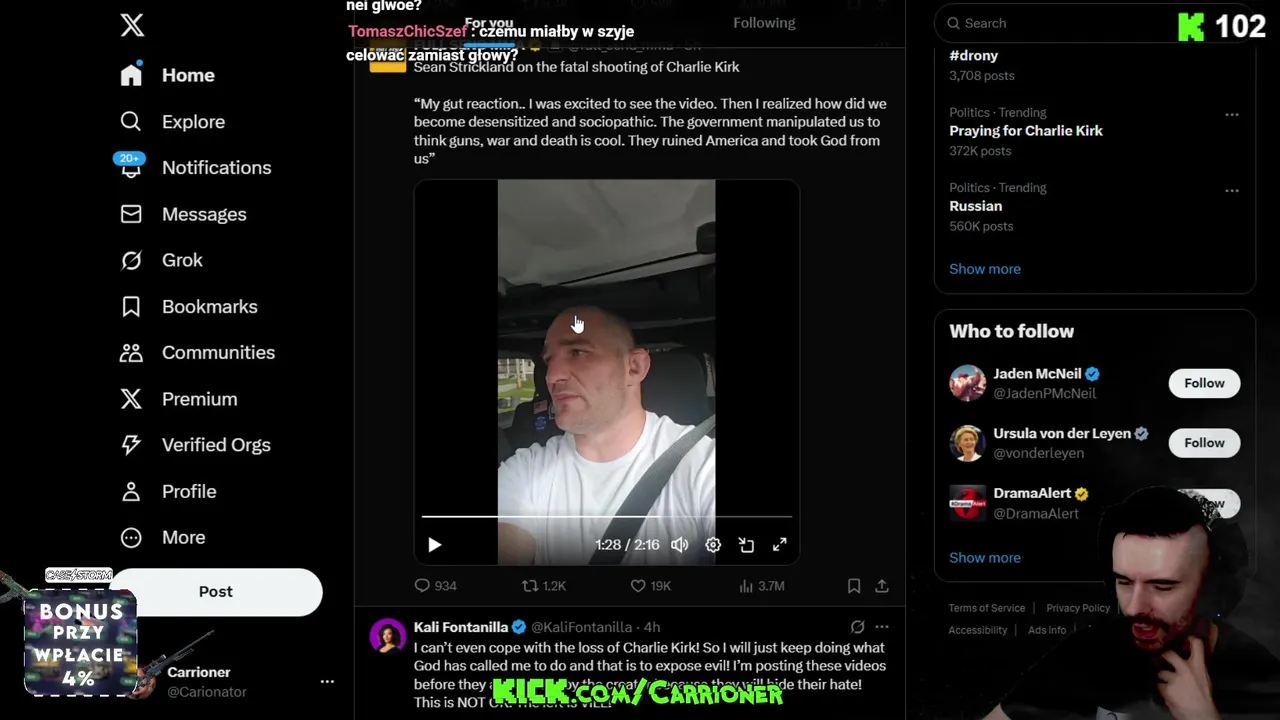Click the Post button
Viewport: 1280px width, 720px height.
point(216,591)
